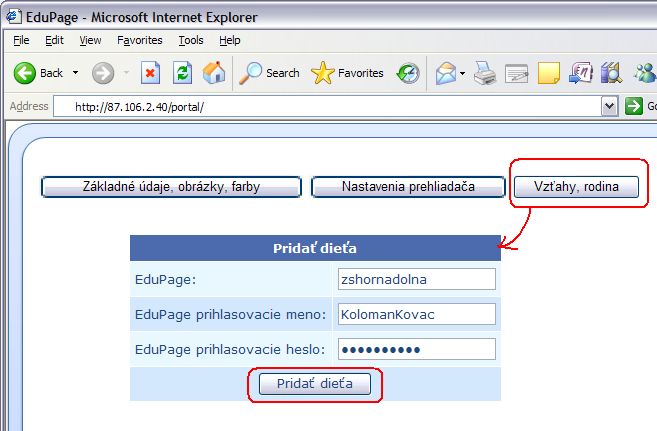
Task: Open browsing History
Action: pos(408,73)
